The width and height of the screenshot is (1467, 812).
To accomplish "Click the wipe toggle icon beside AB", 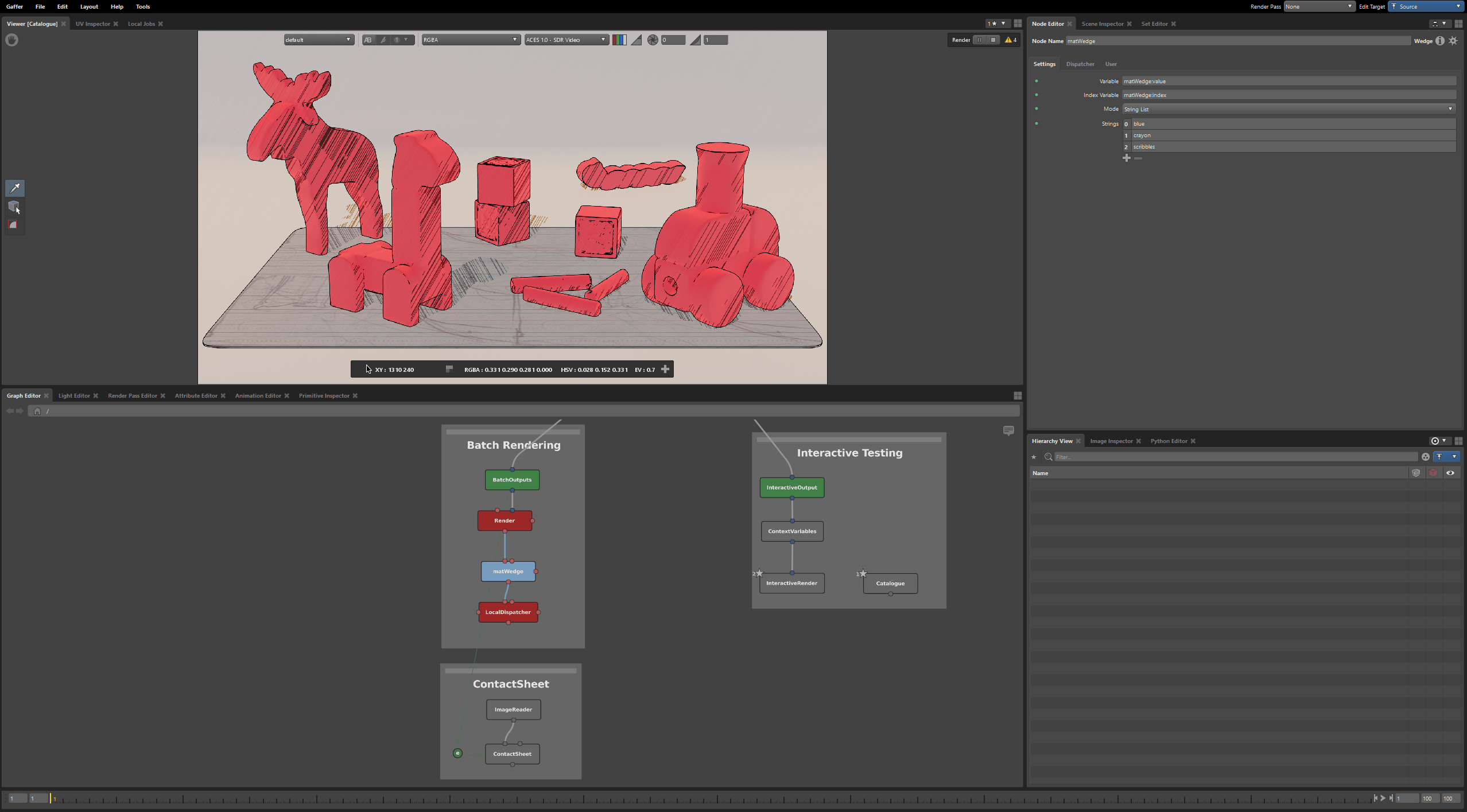I will [383, 40].
